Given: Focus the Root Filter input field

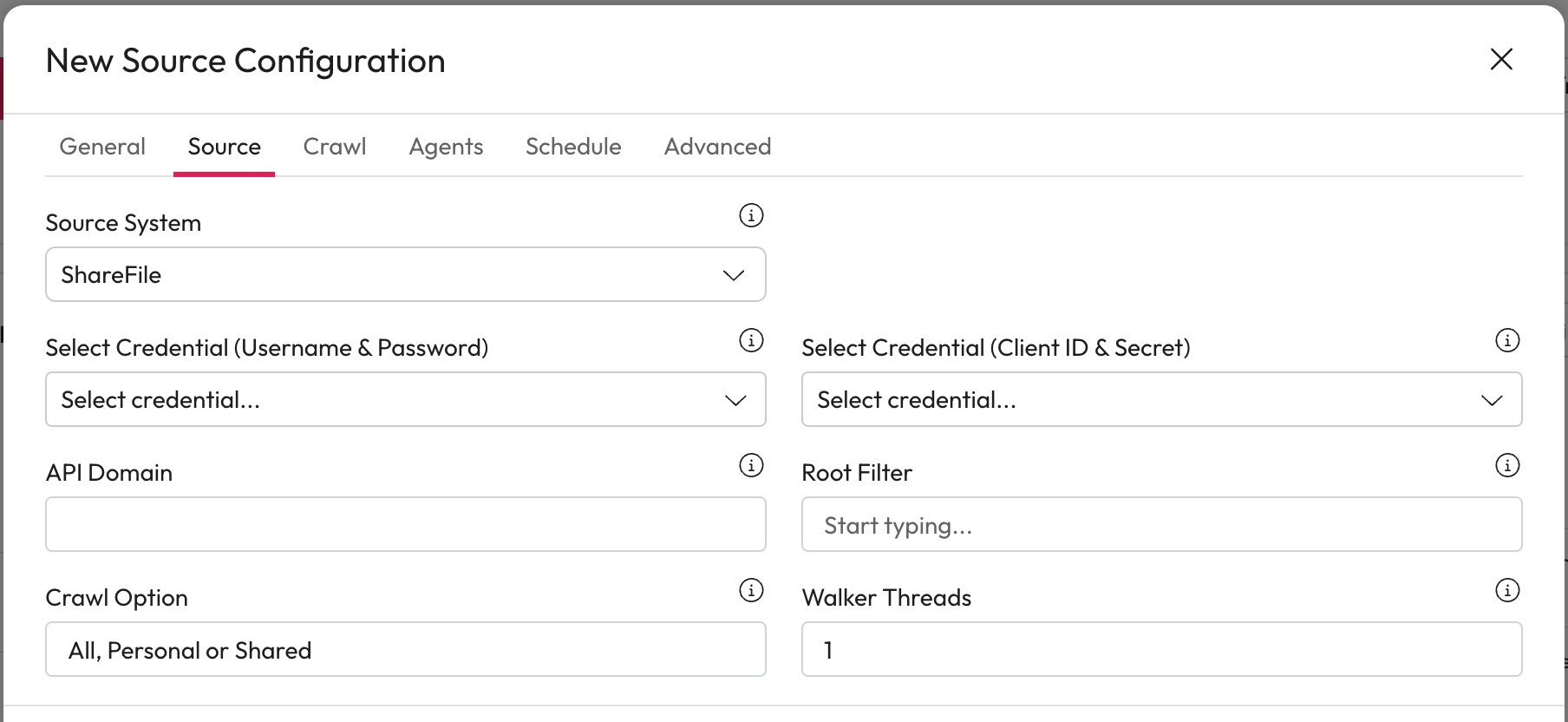Looking at the screenshot, I should pyautogui.click(x=1161, y=524).
